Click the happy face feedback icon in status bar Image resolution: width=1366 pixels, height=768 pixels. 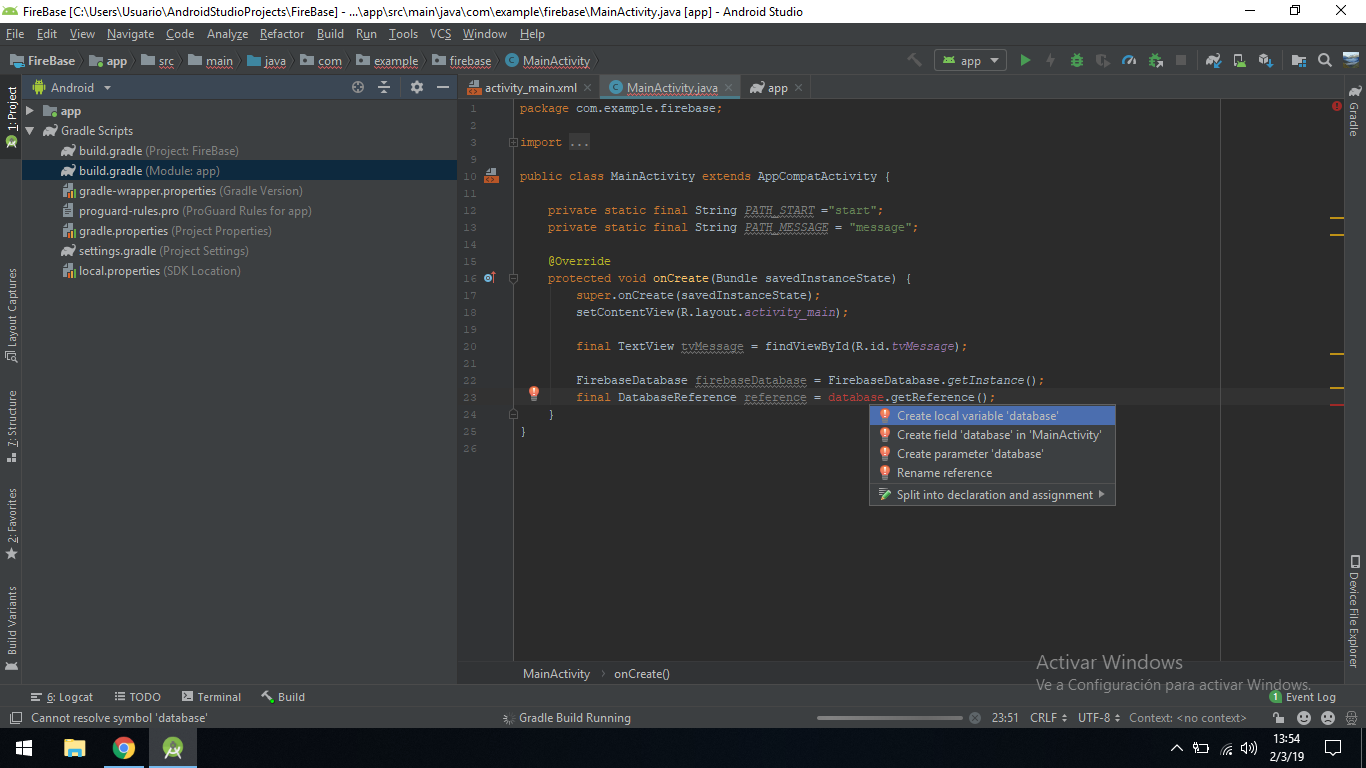tap(1304, 718)
